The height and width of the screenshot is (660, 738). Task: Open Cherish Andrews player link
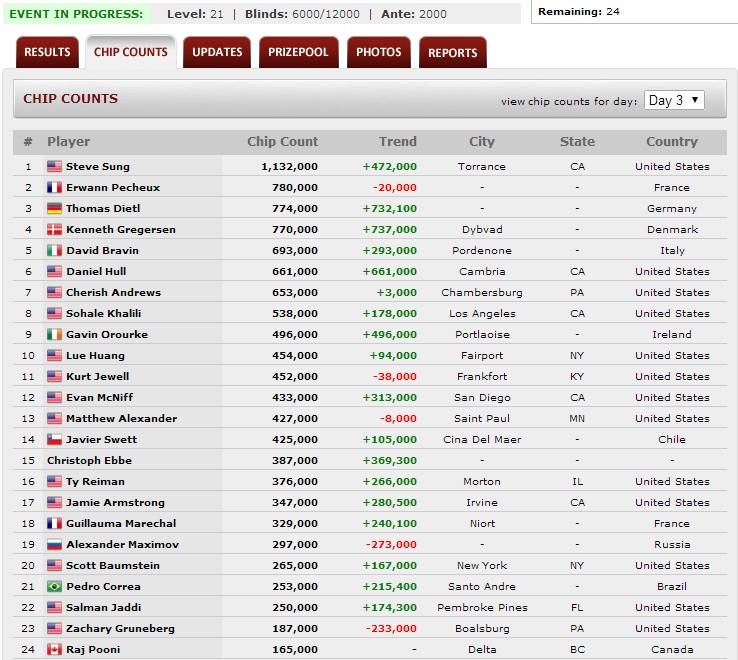113,293
